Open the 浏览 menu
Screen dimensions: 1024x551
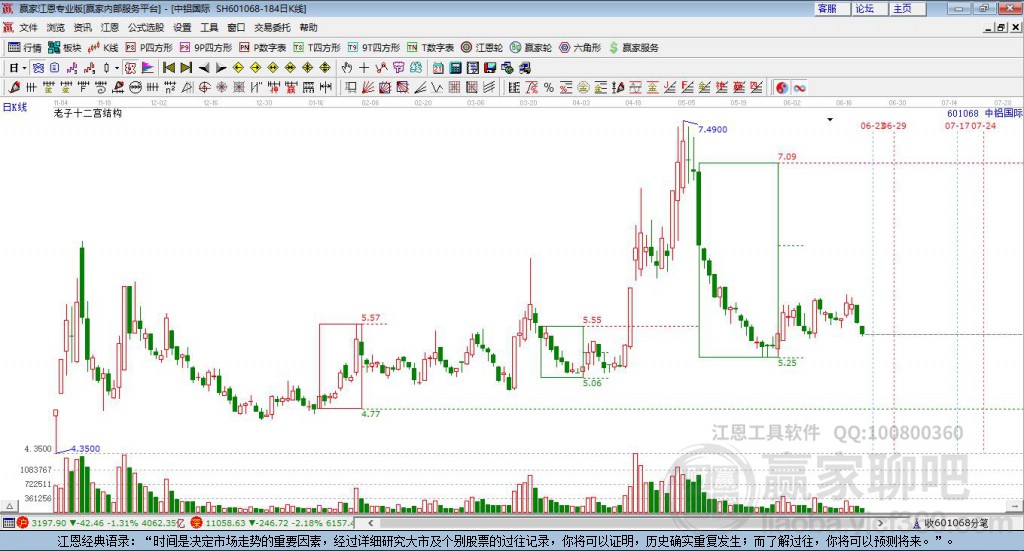click(56, 27)
